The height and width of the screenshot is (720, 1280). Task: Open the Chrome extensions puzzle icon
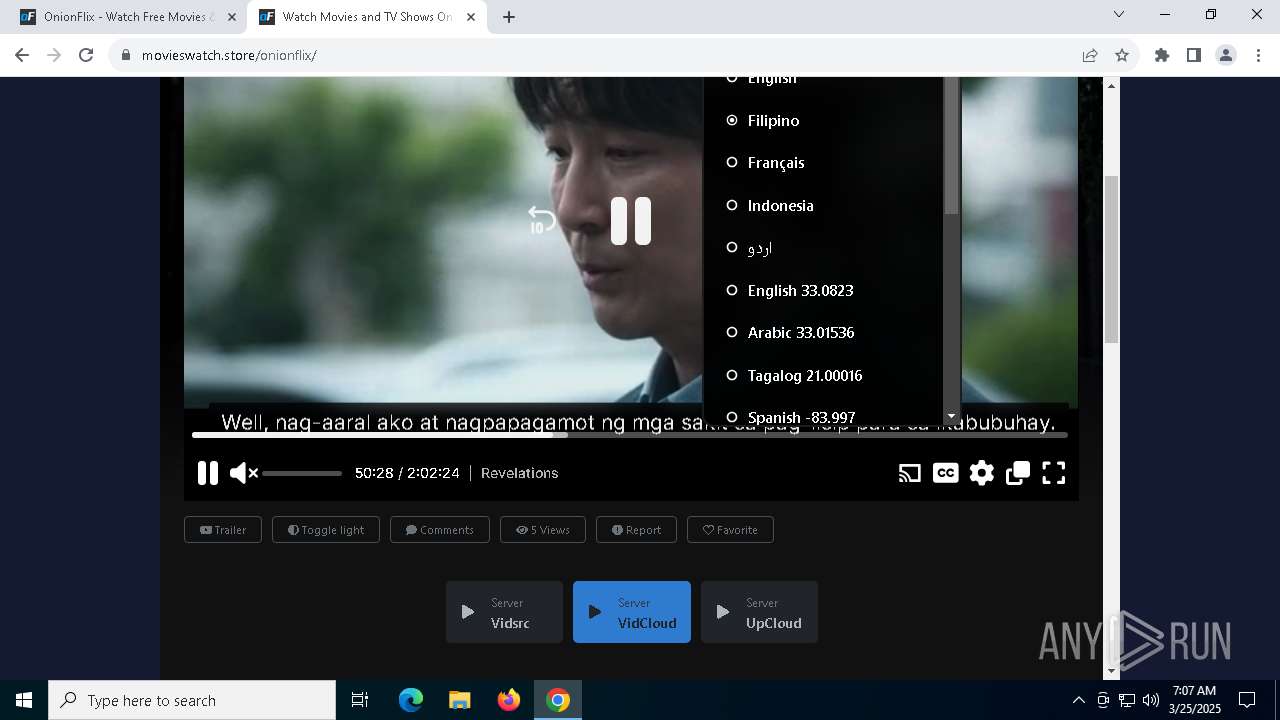point(1162,55)
